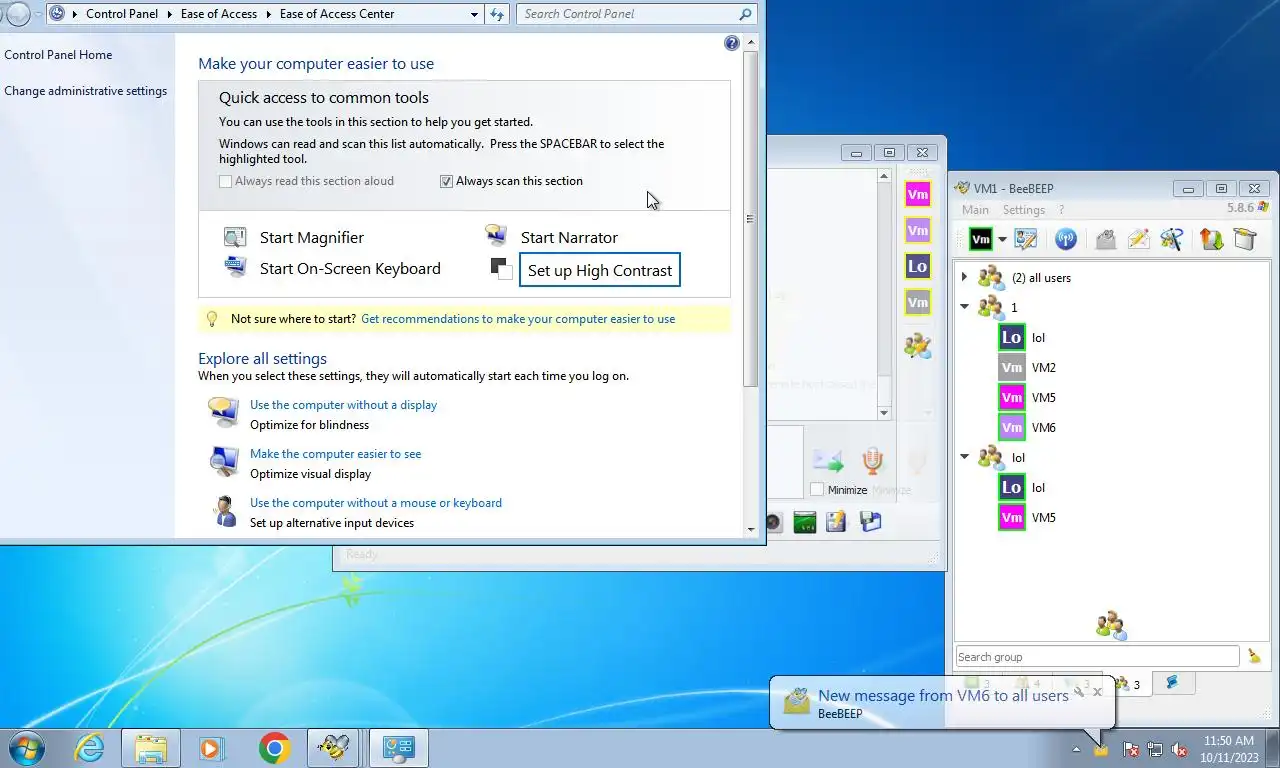Expand the breadcrumb arrow after Control Panel
1280x768 pixels.
168,14
